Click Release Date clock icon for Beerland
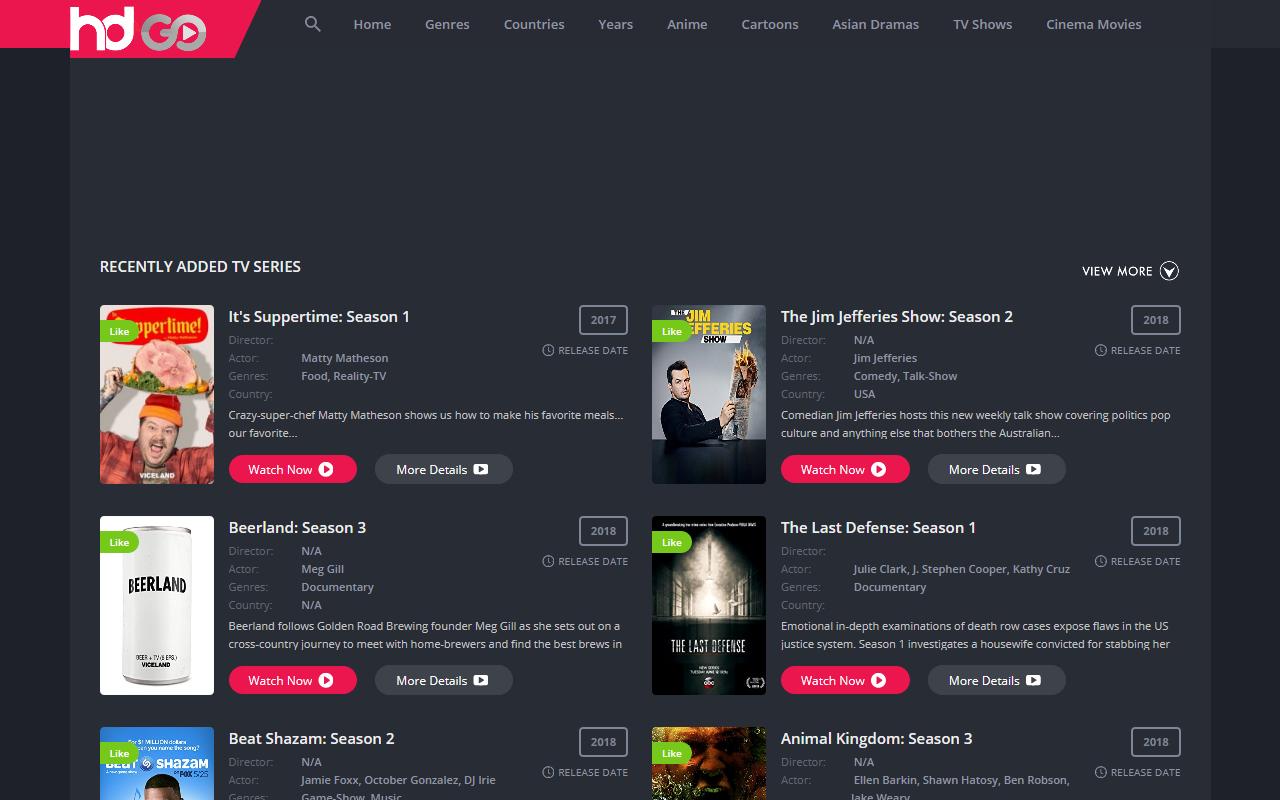 [548, 561]
